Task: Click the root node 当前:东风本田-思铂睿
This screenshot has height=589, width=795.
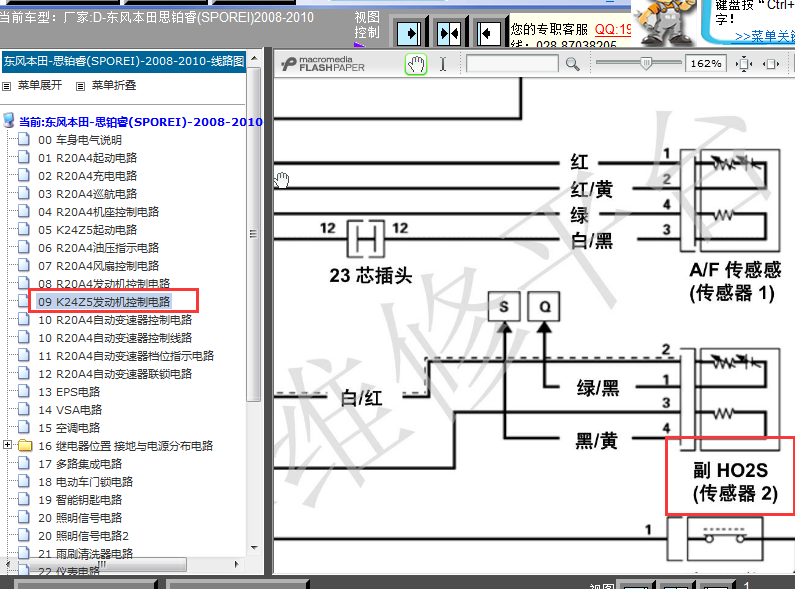Action: click(140, 122)
